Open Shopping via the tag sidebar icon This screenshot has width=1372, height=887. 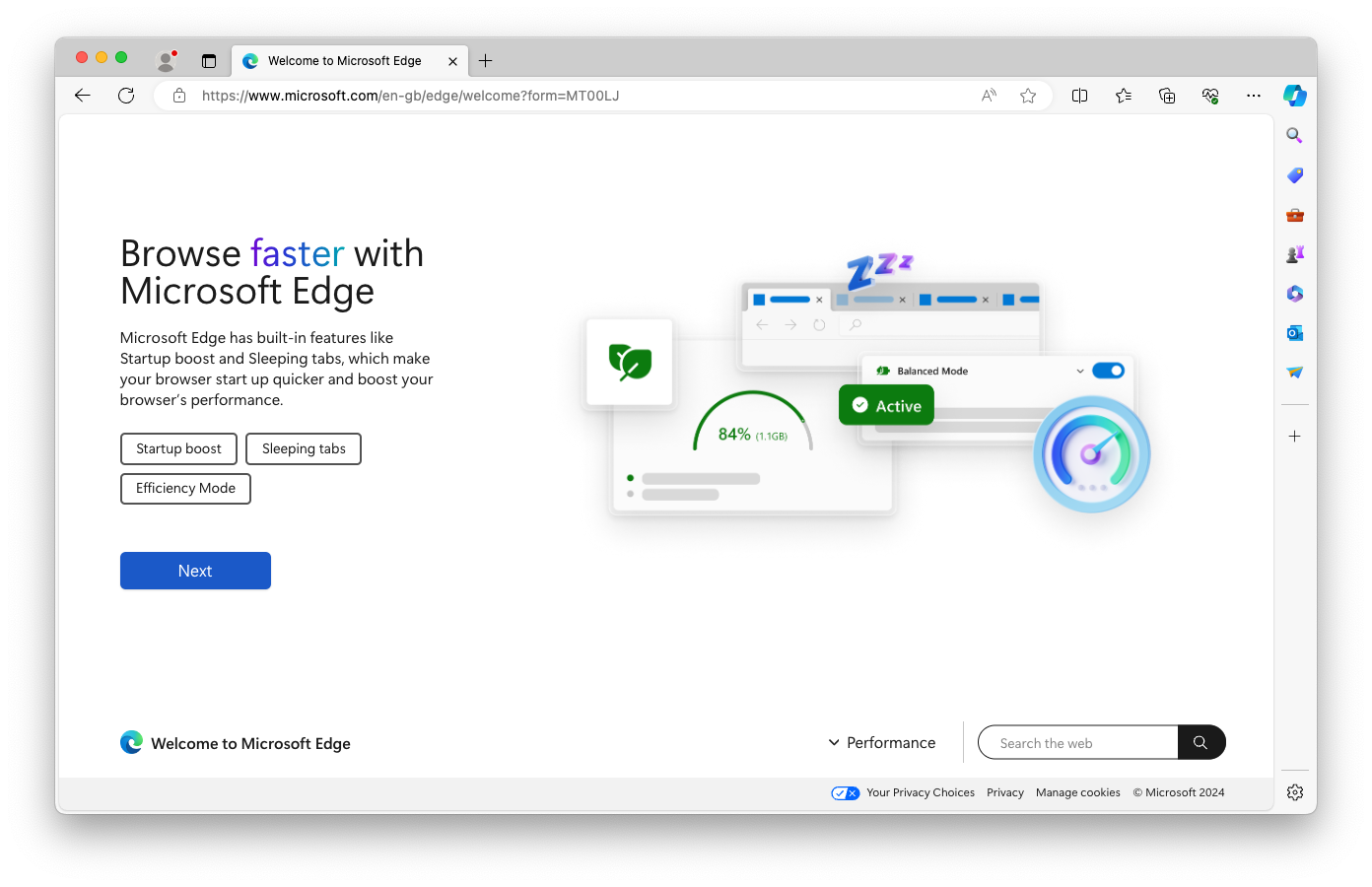click(1294, 174)
